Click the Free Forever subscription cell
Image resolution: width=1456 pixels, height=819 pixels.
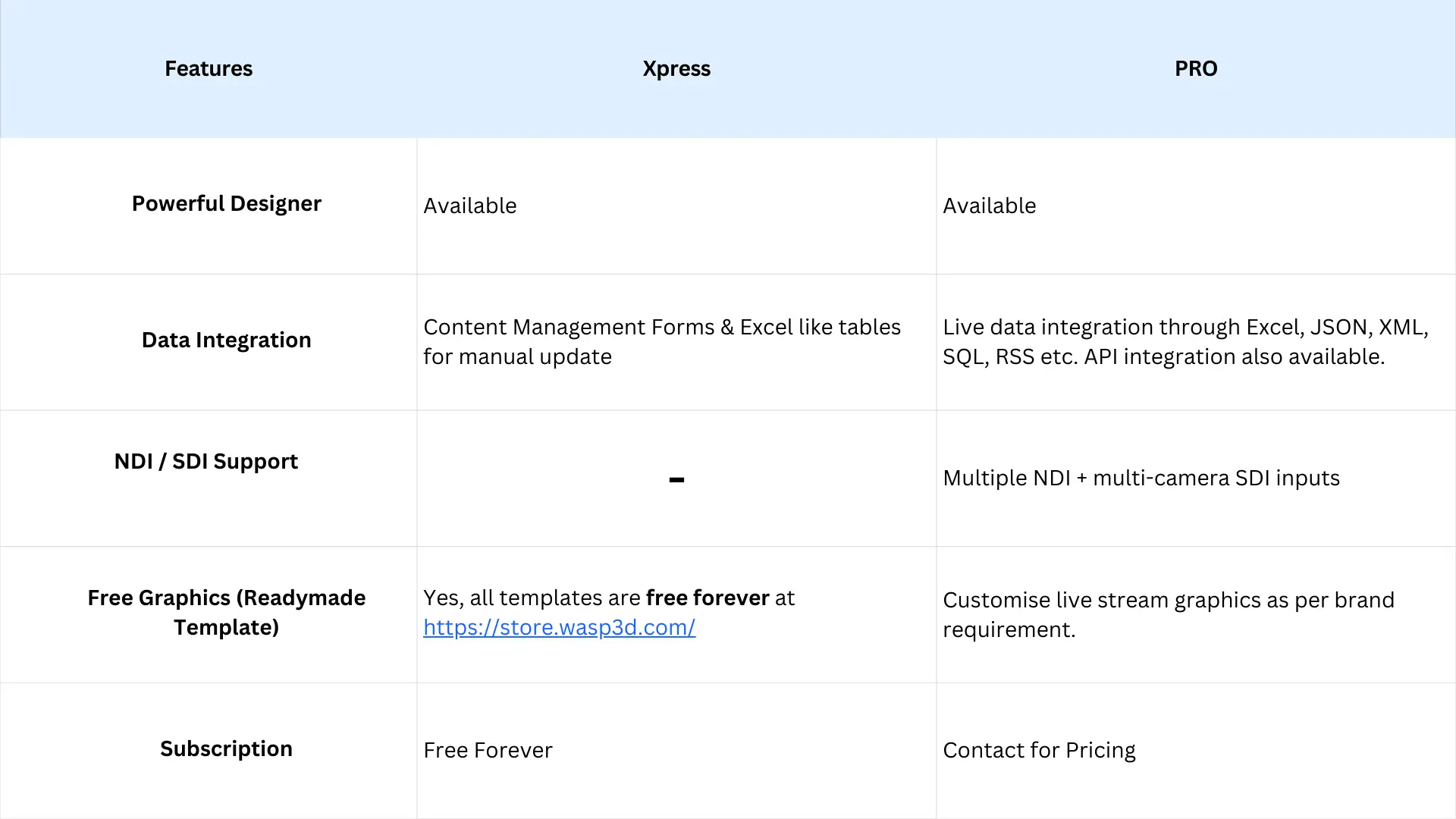pos(488,750)
